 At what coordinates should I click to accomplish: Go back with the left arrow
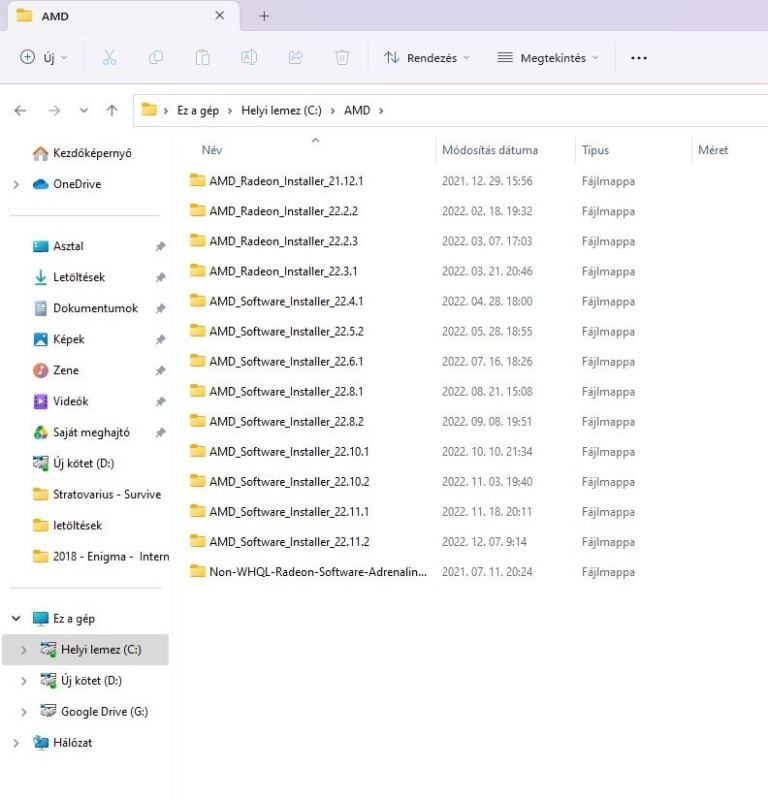[x=20, y=110]
